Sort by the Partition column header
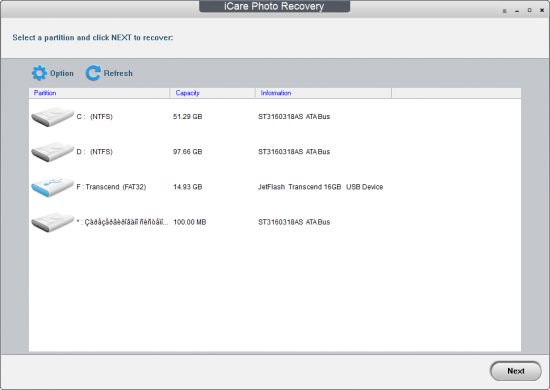Image resolution: width=550 pixels, height=390 pixels. [x=99, y=93]
